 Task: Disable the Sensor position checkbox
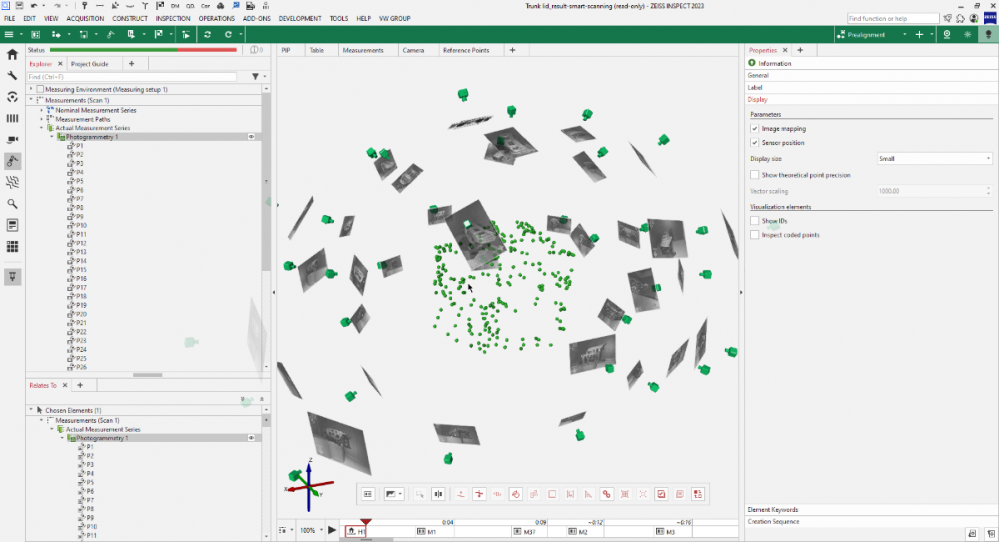pyautogui.click(x=754, y=143)
